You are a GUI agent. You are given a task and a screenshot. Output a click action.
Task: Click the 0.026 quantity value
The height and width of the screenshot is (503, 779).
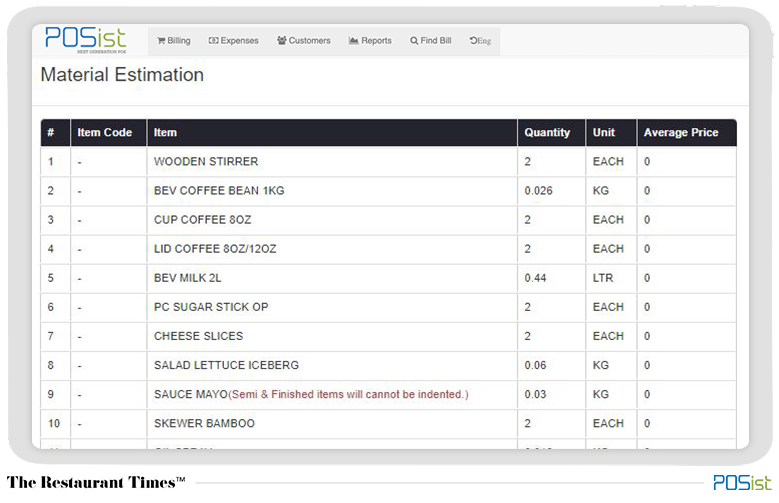(x=538, y=191)
